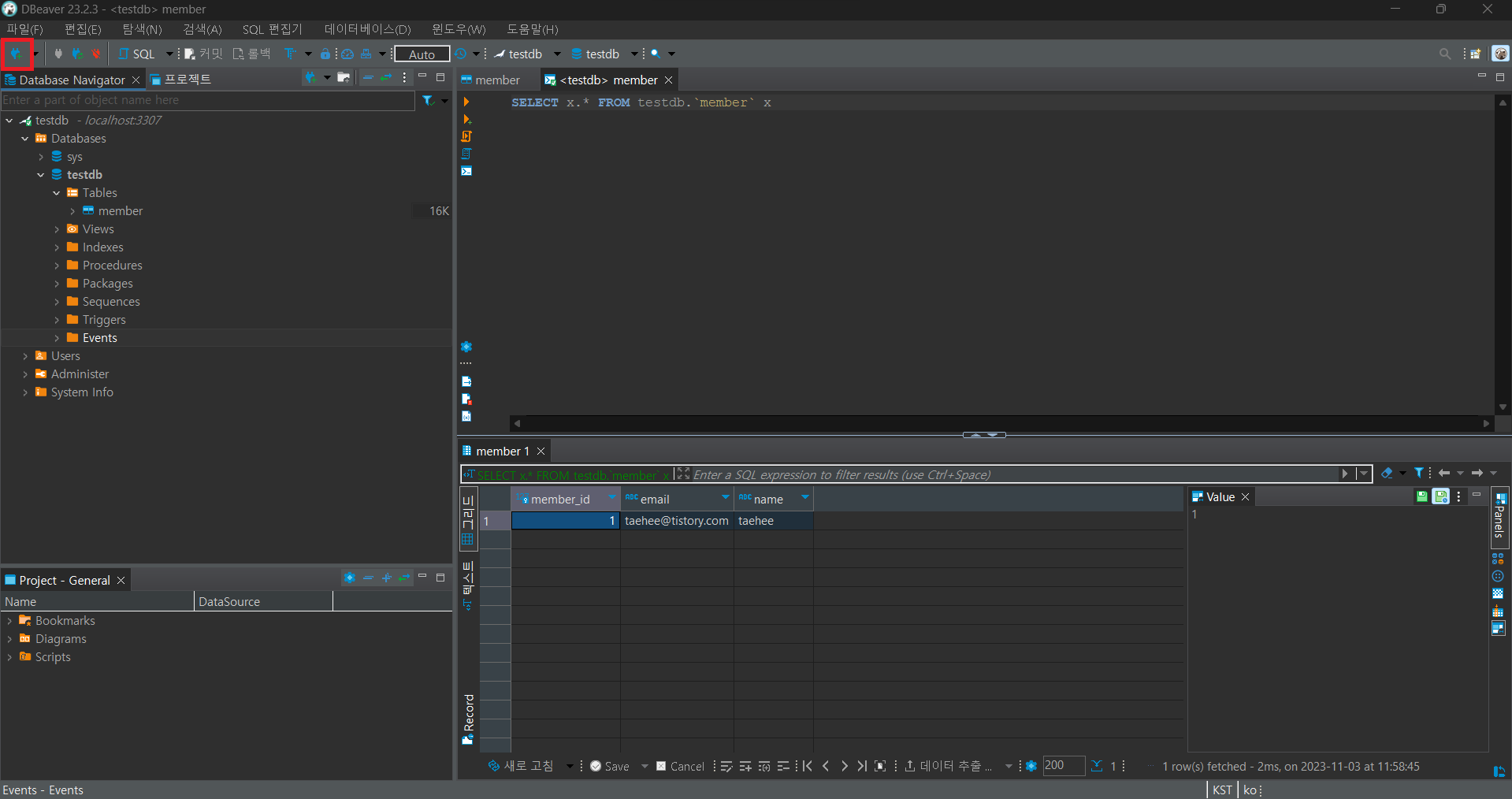Collapse the Databases folder node
The image size is (1512, 799).
pyautogui.click(x=24, y=139)
